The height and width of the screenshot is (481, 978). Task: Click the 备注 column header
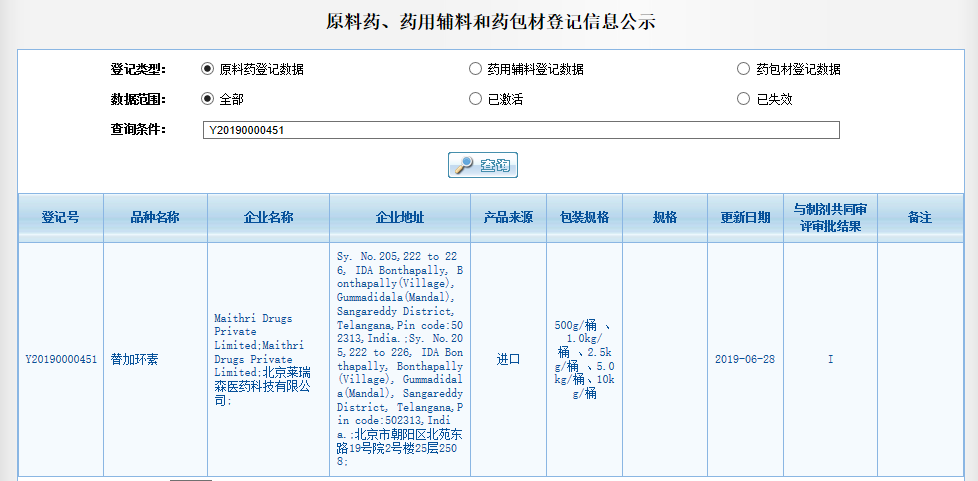point(920,218)
